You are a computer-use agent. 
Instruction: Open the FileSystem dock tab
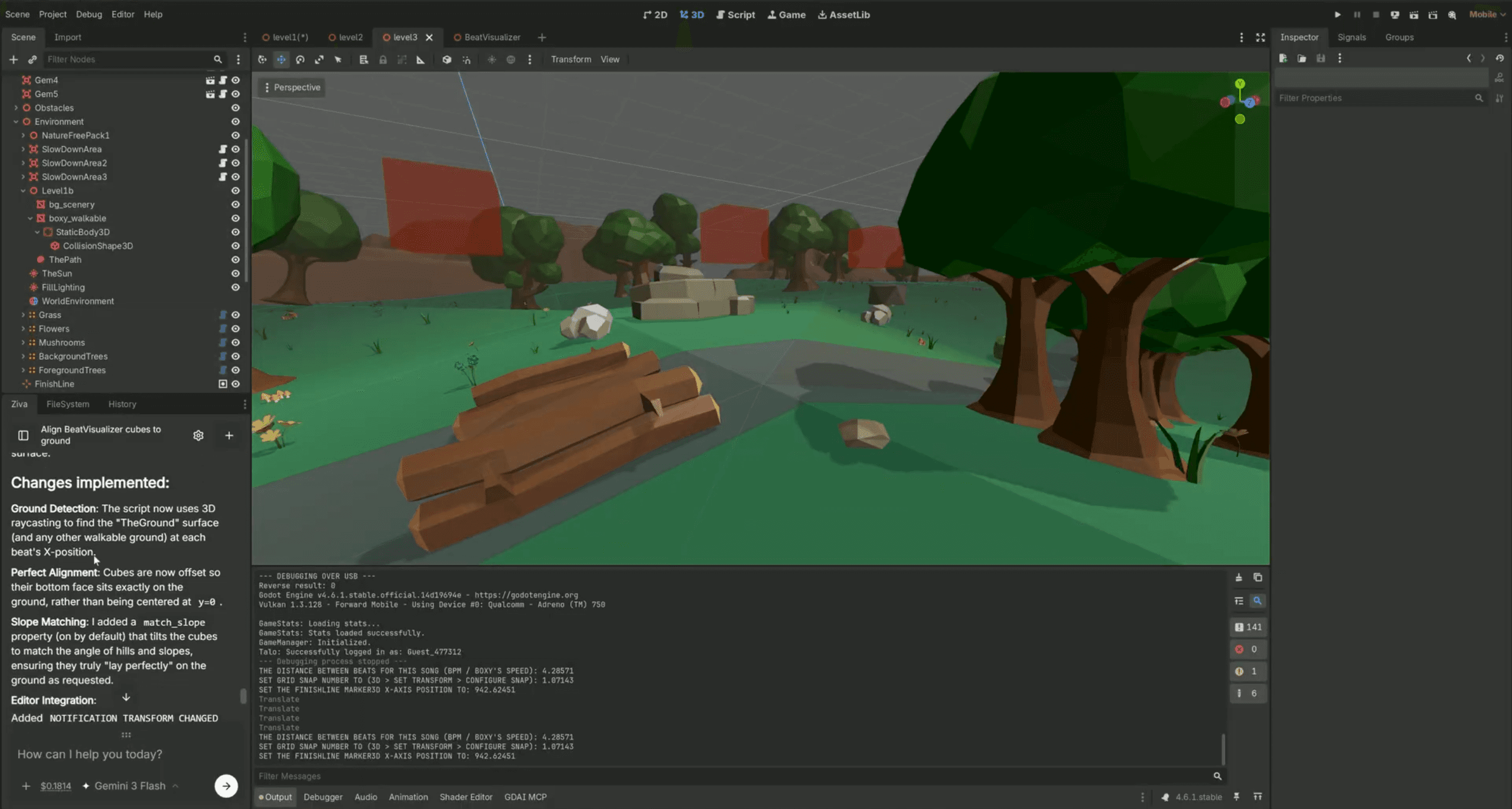point(68,404)
